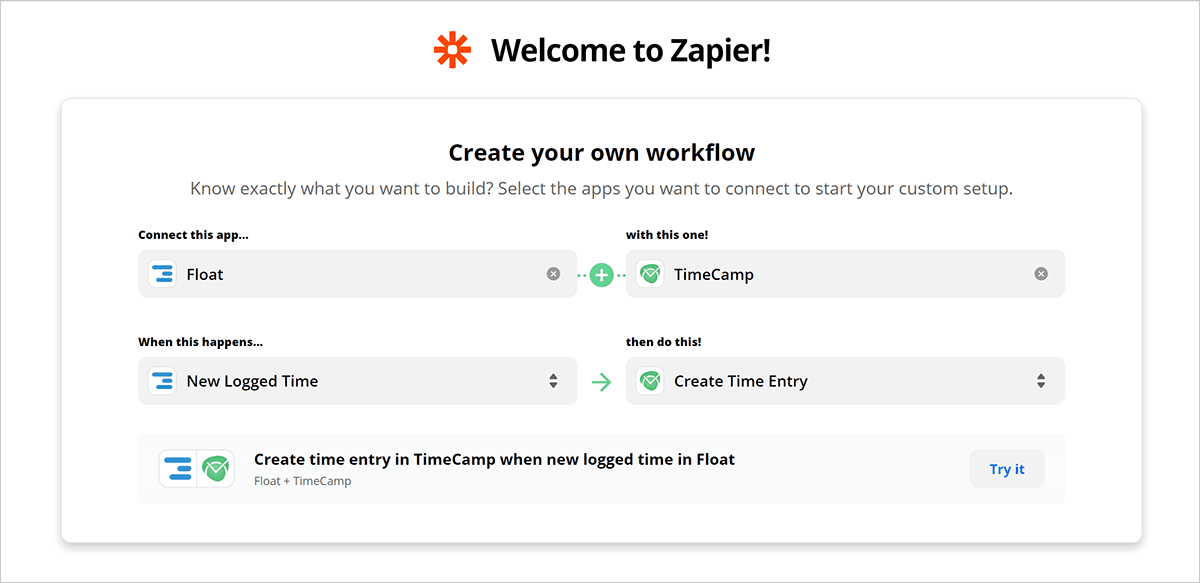Expand the Create Time Entry action dropdown arrows

pyautogui.click(x=1041, y=381)
